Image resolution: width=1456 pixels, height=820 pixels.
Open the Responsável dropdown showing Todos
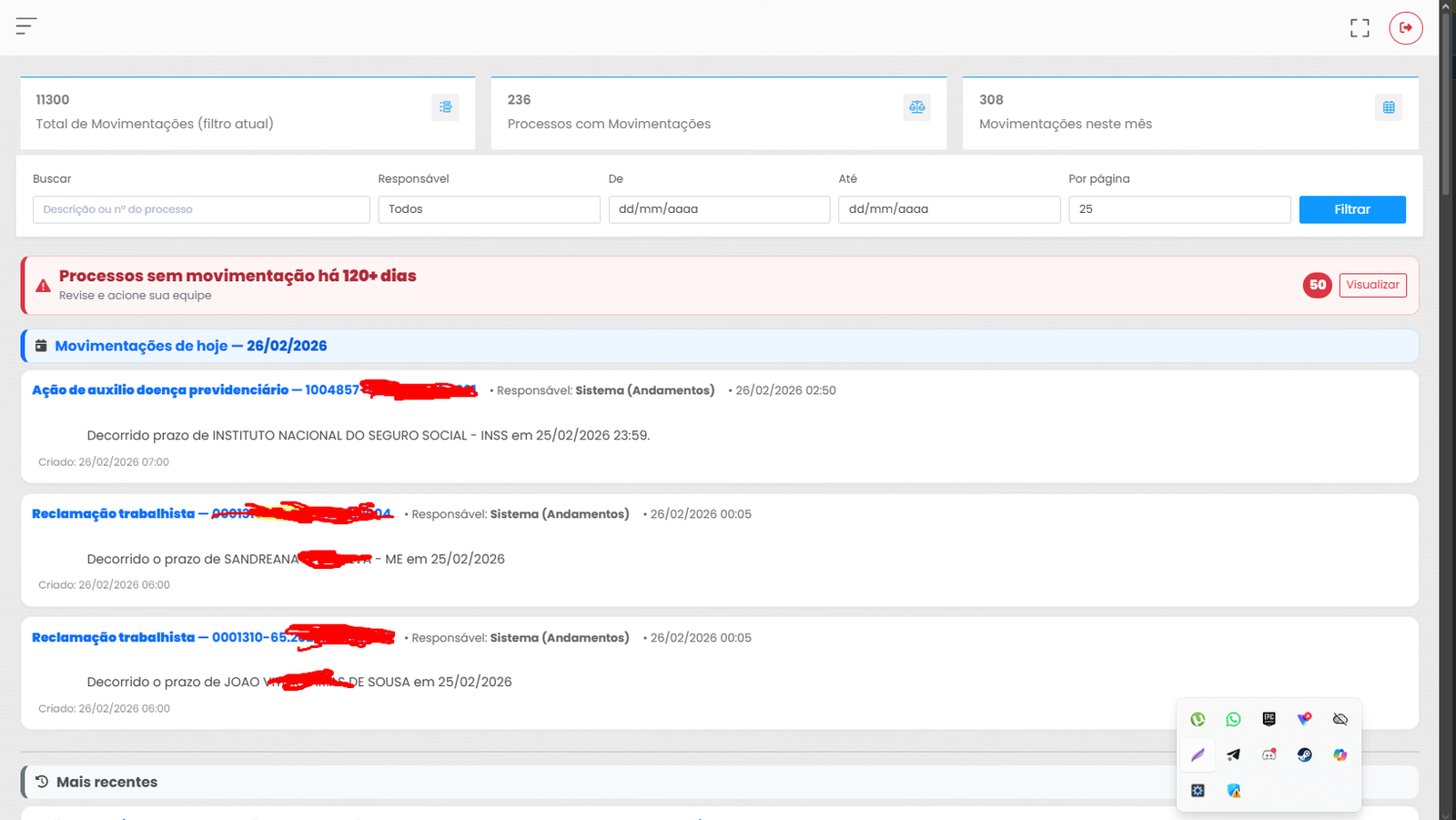(x=489, y=209)
